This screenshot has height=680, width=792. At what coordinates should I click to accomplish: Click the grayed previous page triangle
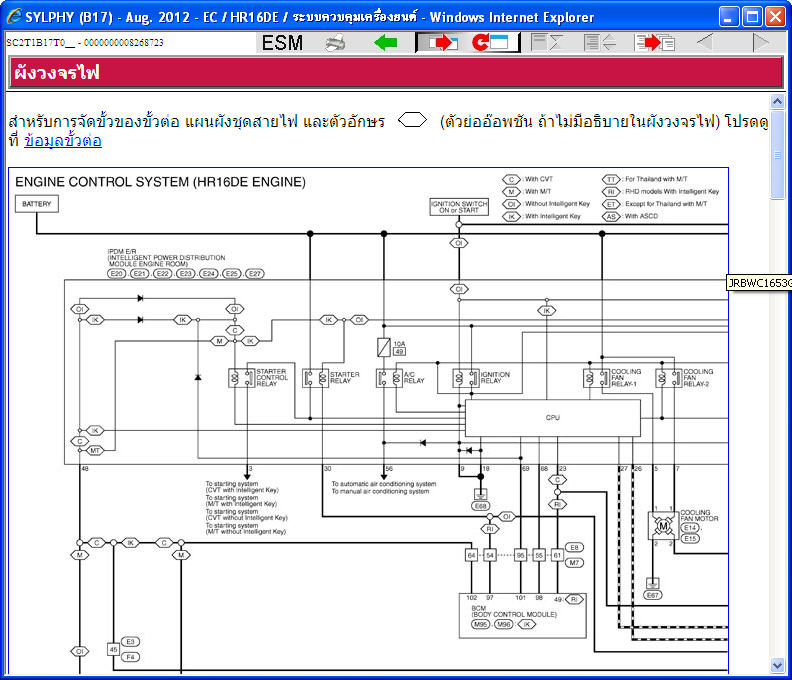pyautogui.click(x=705, y=43)
